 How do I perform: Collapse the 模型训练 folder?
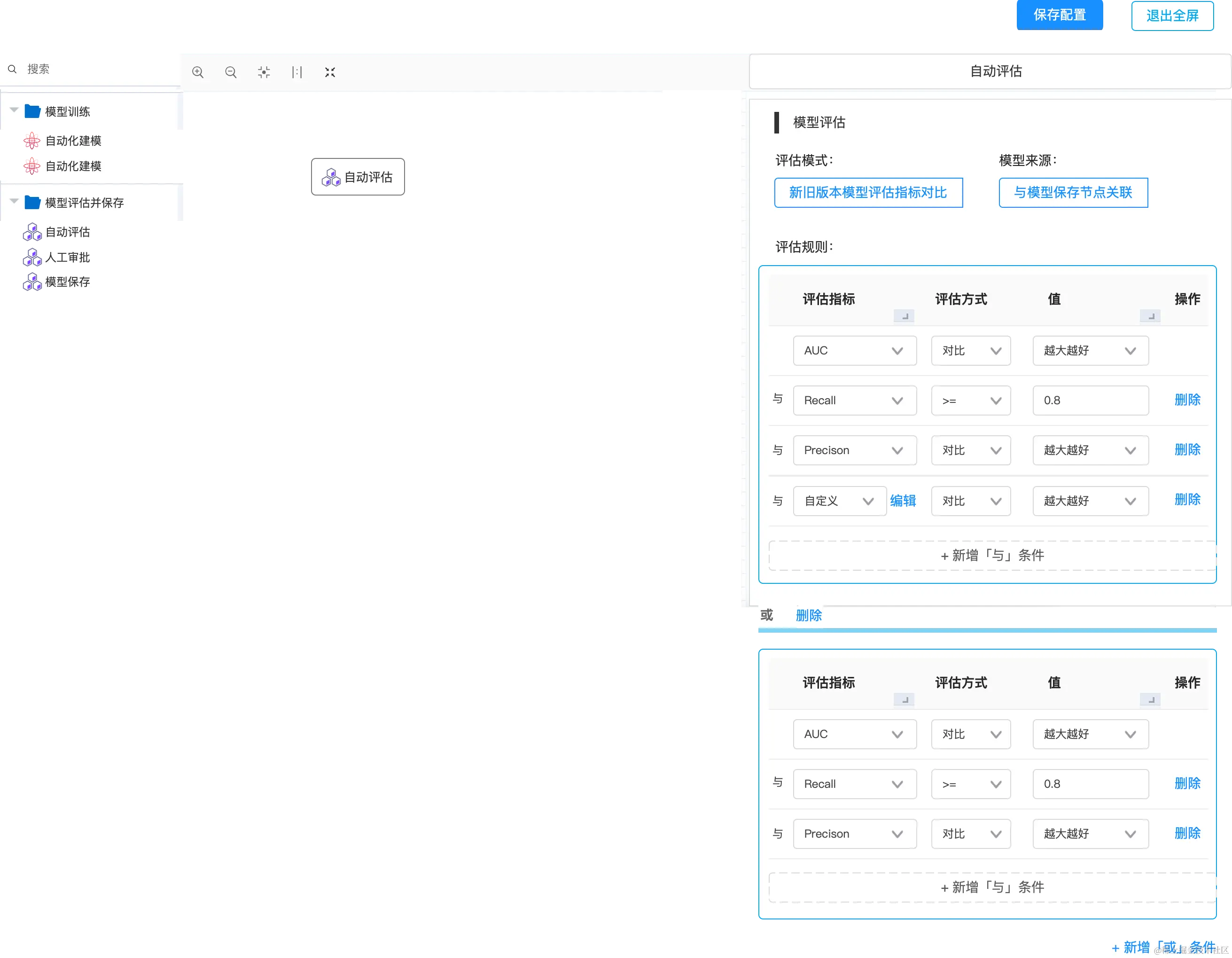(x=15, y=110)
